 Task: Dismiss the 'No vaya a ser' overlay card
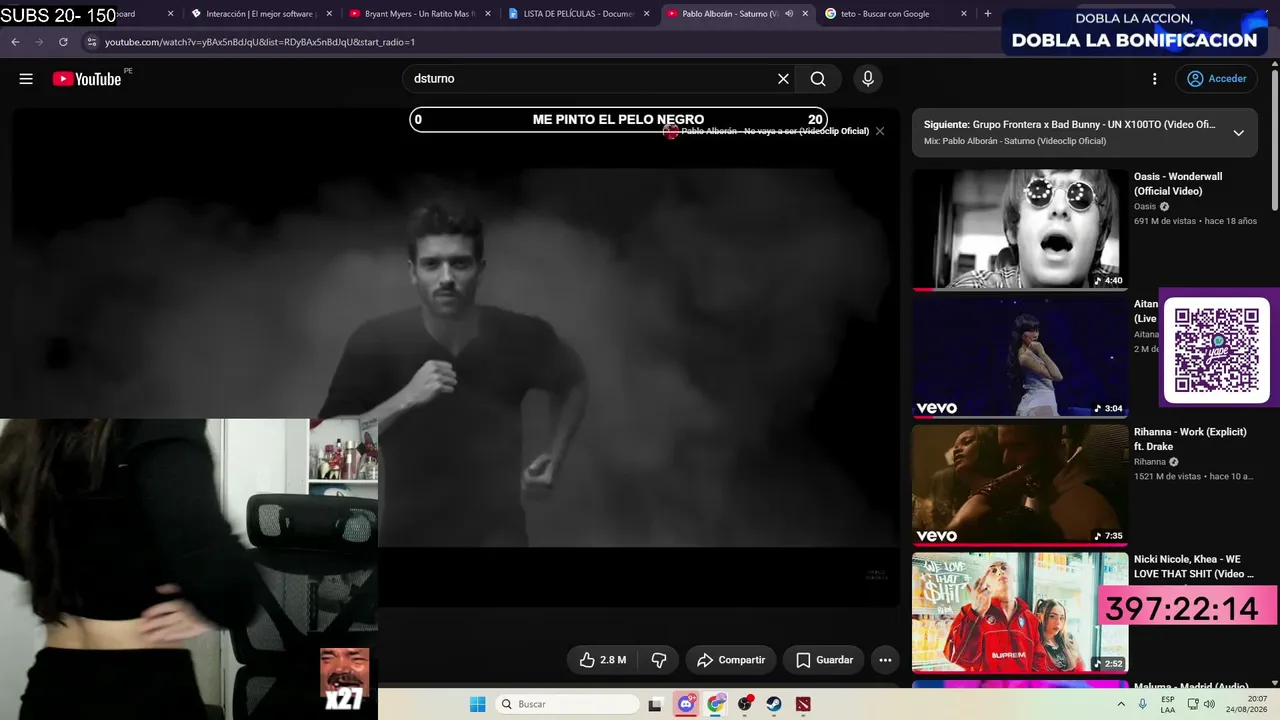pos(880,131)
